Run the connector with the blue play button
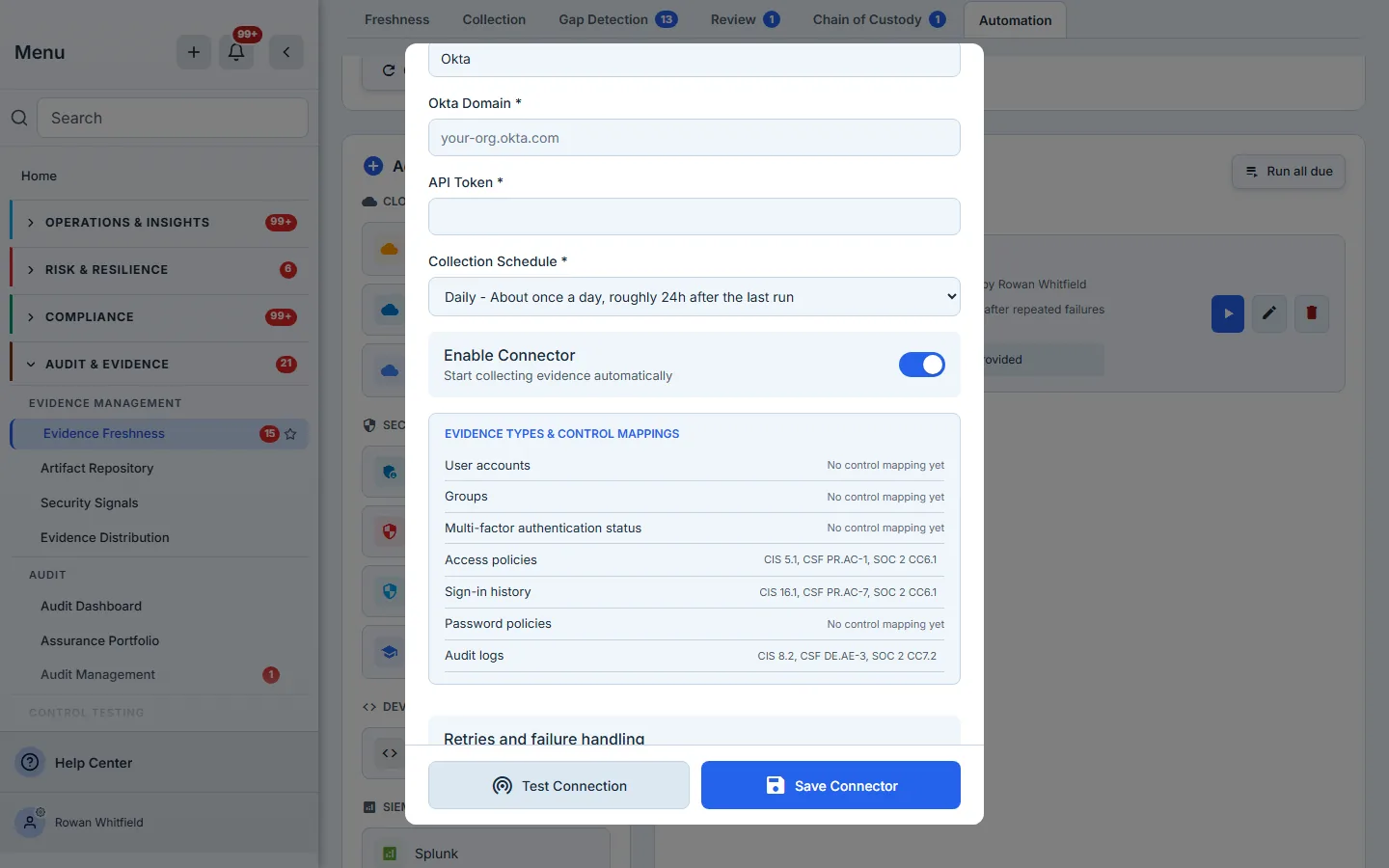Image resolution: width=1389 pixels, height=868 pixels. pyautogui.click(x=1228, y=313)
